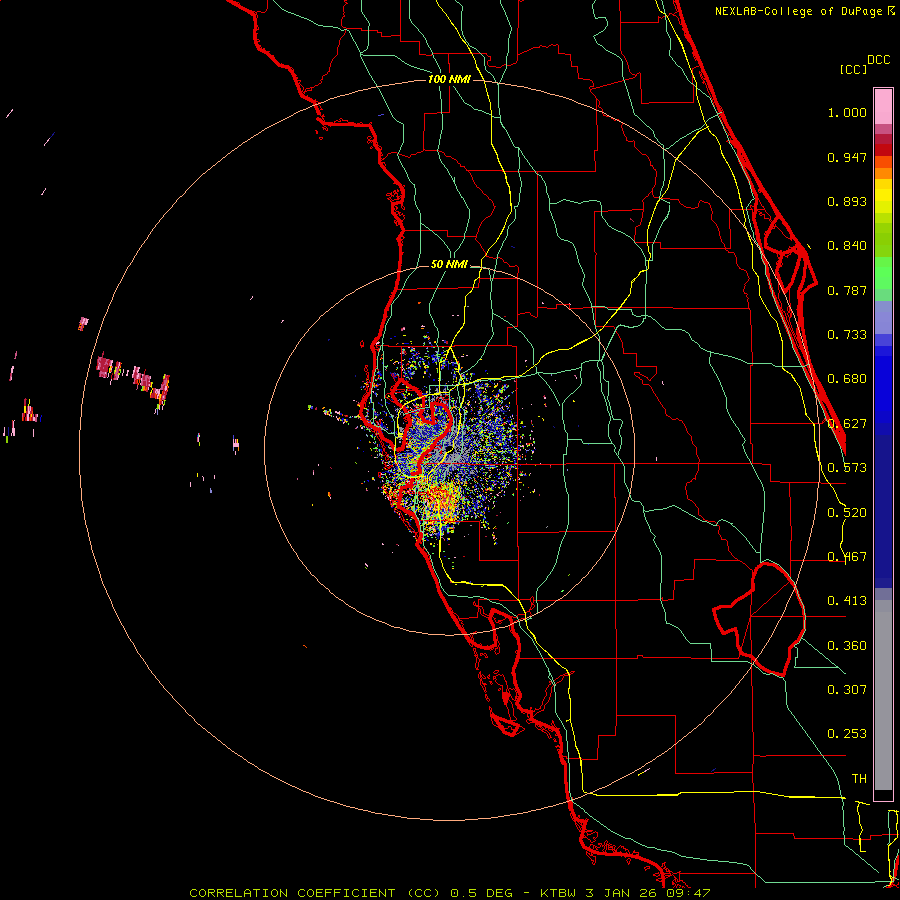Click the 50 NMI range ring label
Screen dimensions: 900x900
(449, 264)
